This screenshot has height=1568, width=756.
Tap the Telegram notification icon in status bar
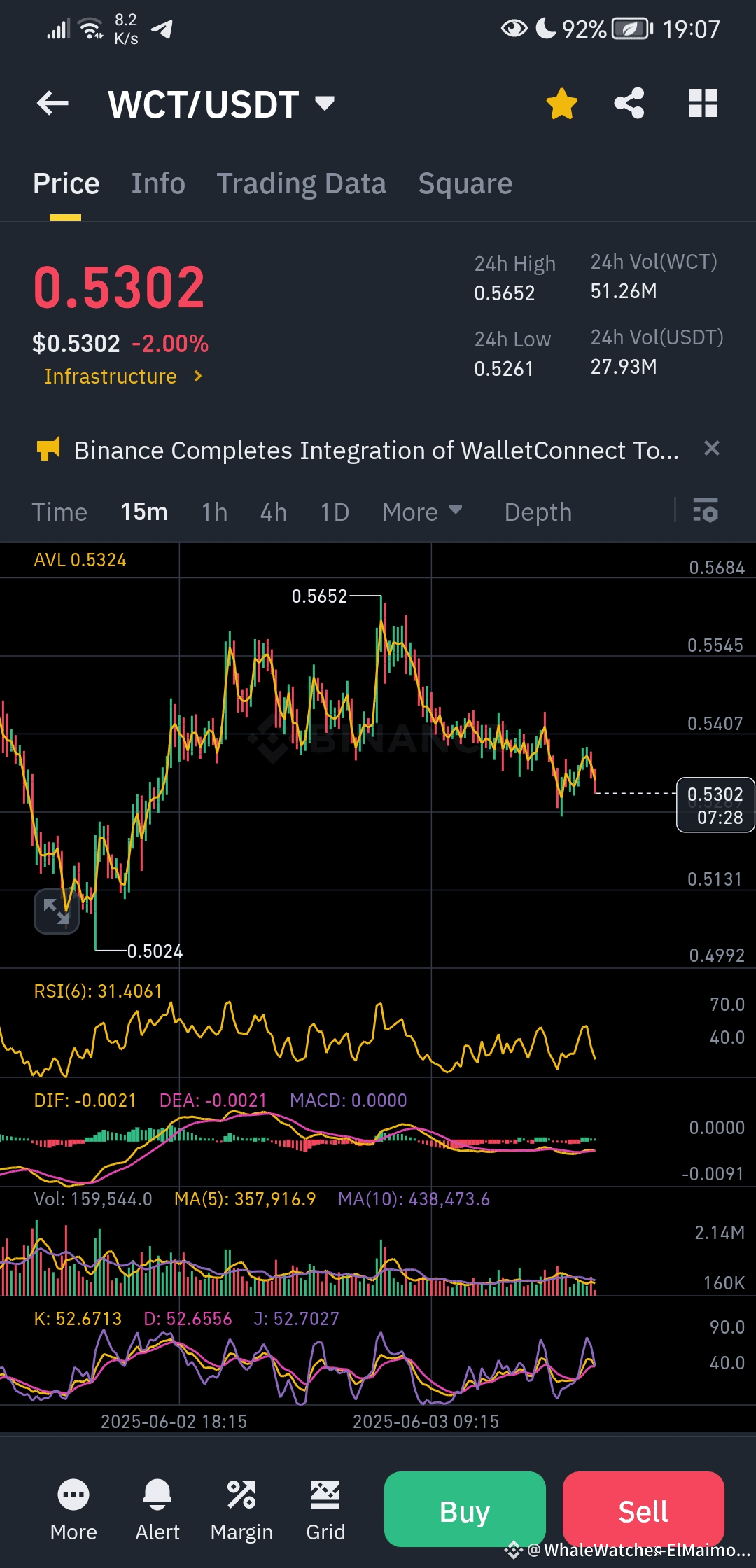162,29
